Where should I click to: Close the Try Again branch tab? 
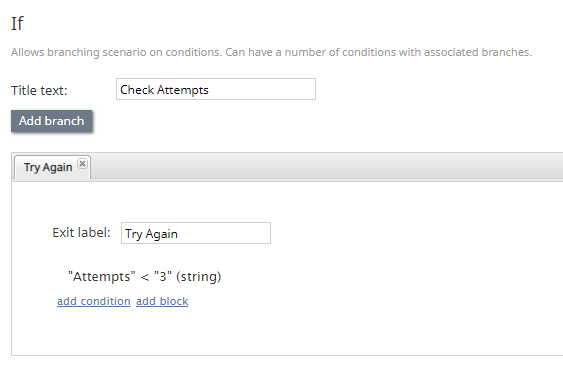point(83,164)
